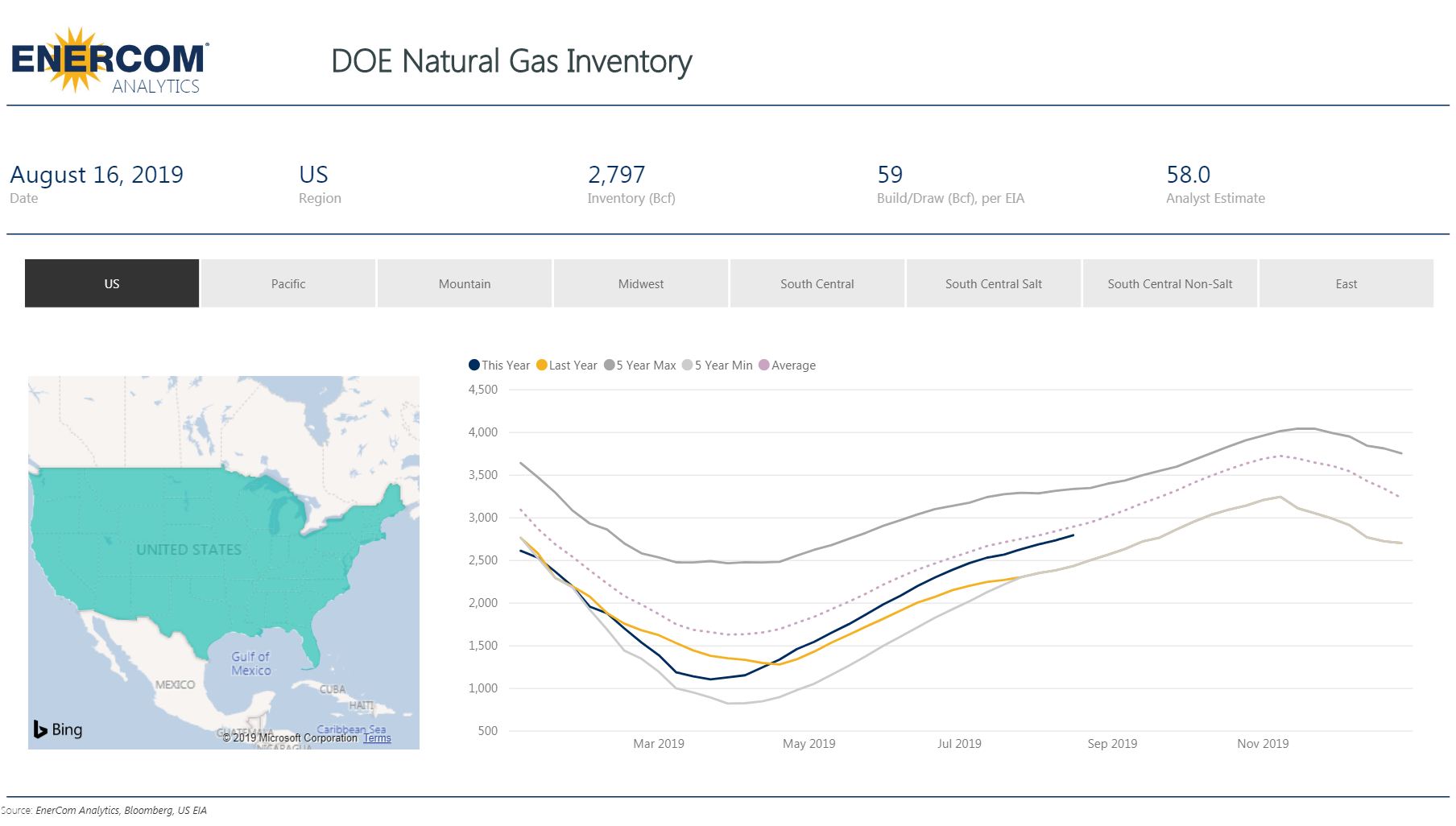Click the Bing logo on map
Viewport: 1456px width, 826px height.
(58, 729)
